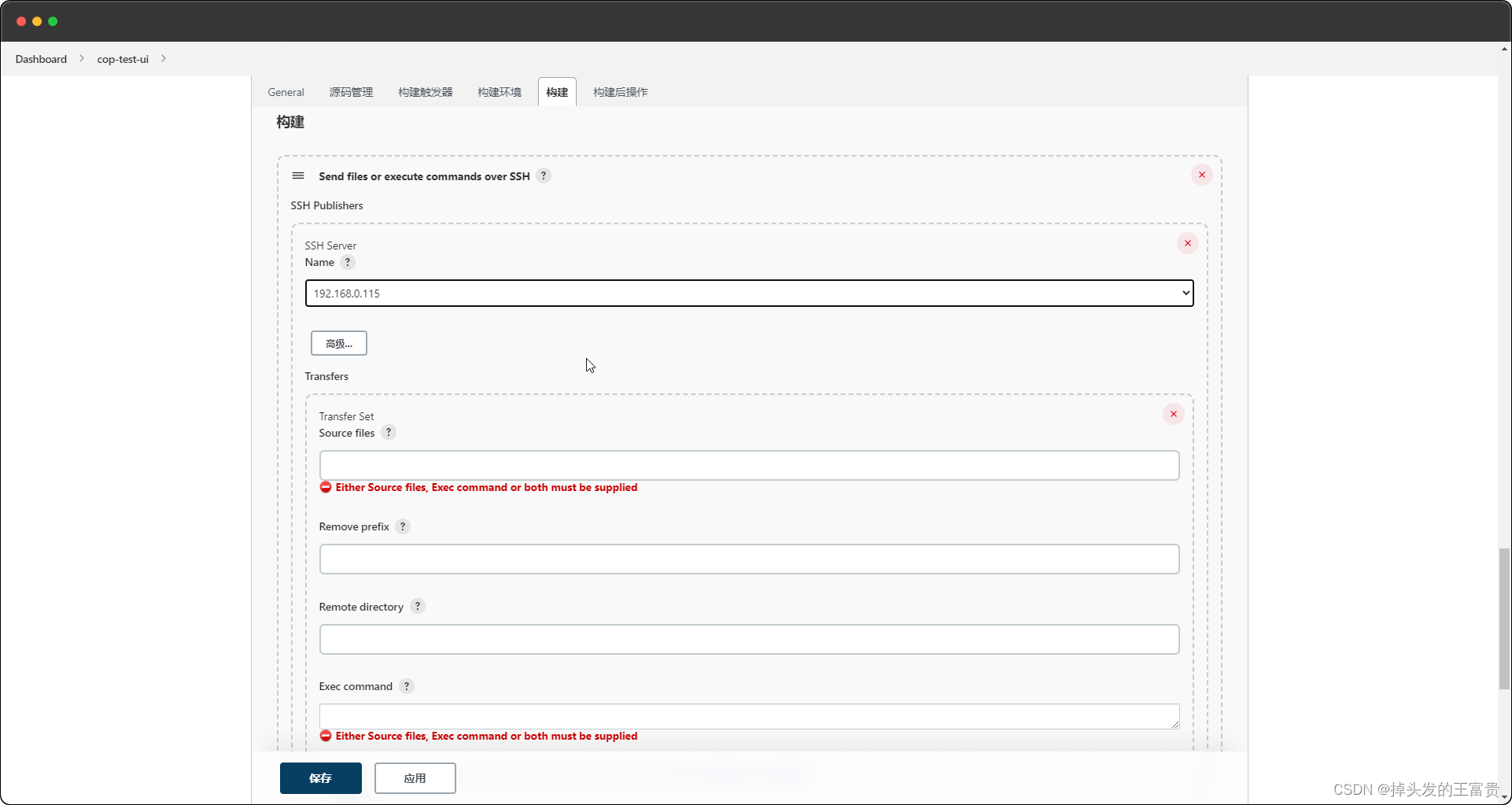Click the help icon next to Name
1512x805 pixels.
pos(348,262)
